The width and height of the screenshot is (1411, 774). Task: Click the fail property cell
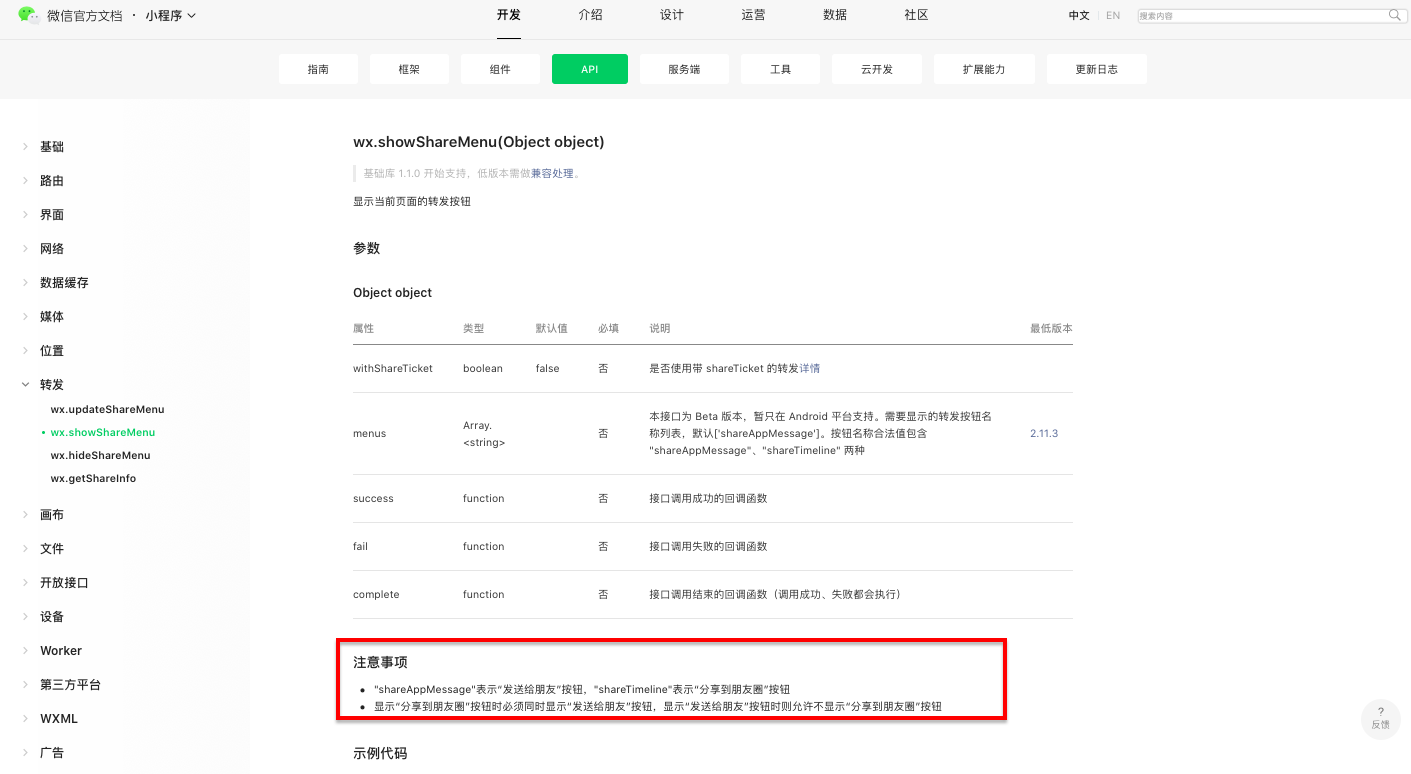(x=360, y=546)
